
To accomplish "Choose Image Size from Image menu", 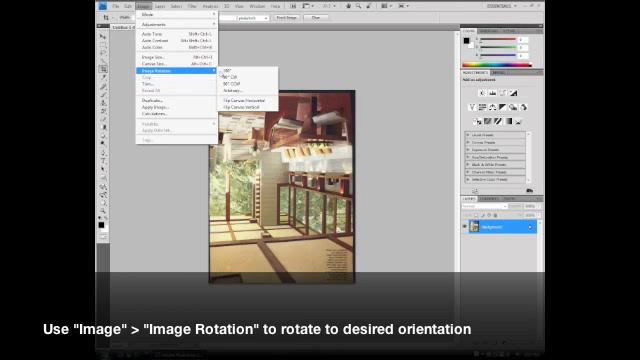I will [x=177, y=57].
